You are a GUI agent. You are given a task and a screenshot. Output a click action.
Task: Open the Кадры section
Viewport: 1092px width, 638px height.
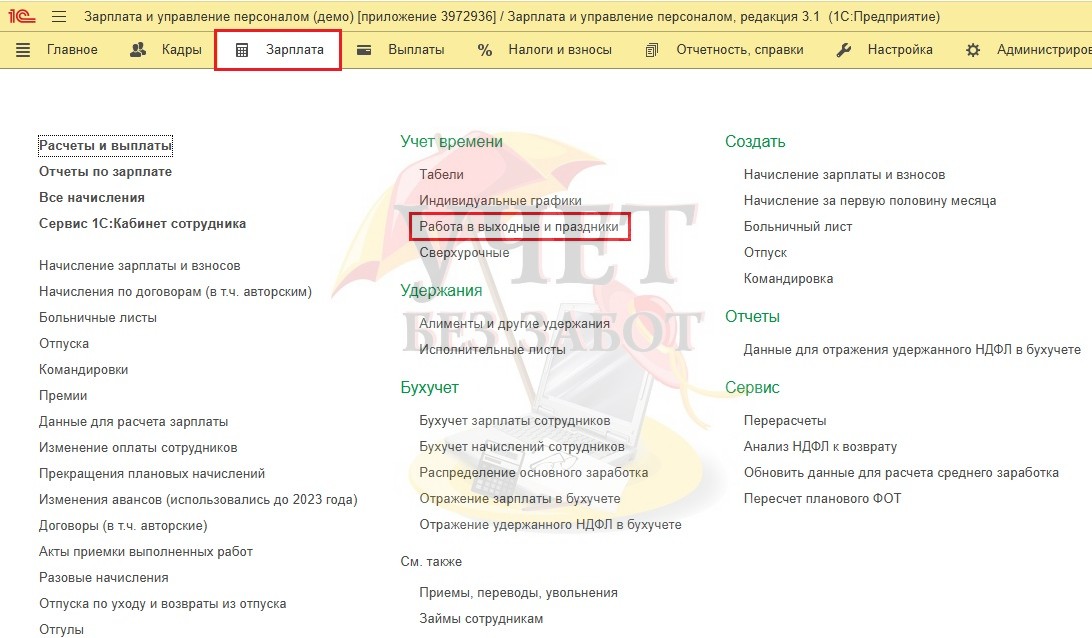click(x=166, y=50)
